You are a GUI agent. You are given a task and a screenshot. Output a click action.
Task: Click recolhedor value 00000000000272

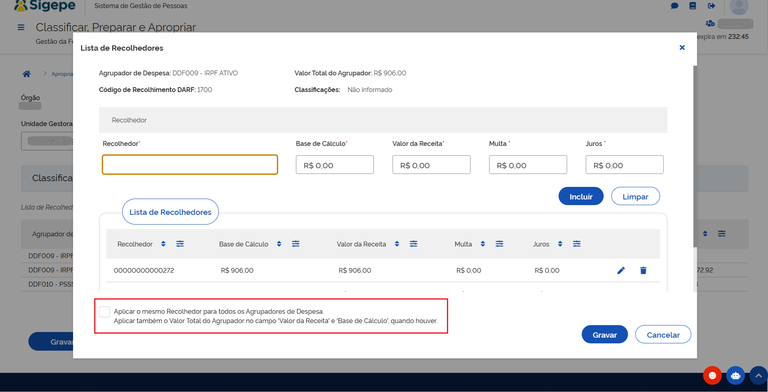[x=144, y=270]
